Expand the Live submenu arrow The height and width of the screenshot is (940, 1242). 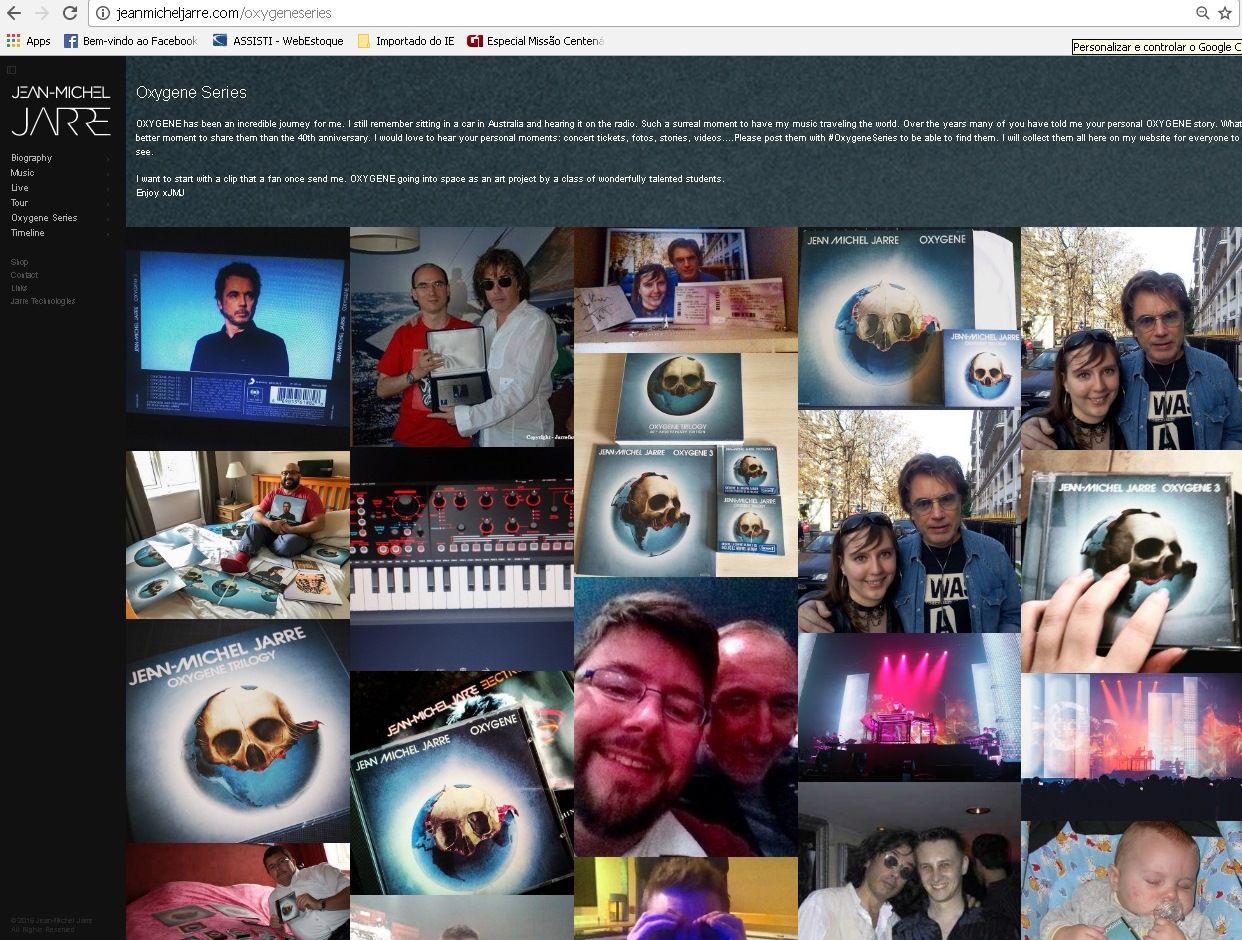(x=108, y=188)
